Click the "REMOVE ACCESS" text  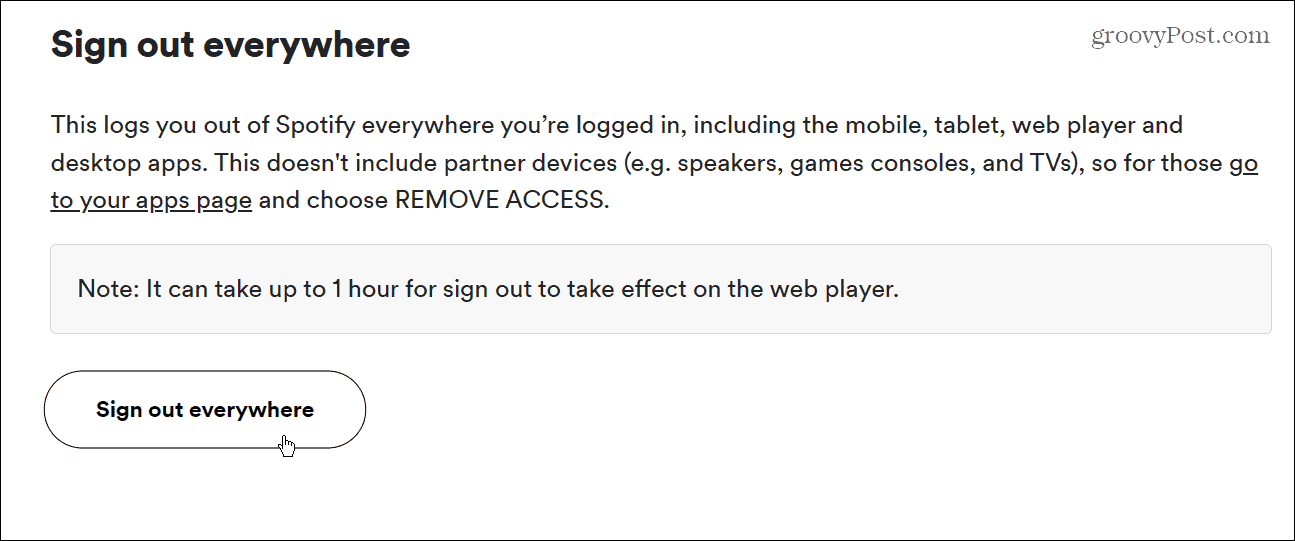pyautogui.click(x=499, y=199)
